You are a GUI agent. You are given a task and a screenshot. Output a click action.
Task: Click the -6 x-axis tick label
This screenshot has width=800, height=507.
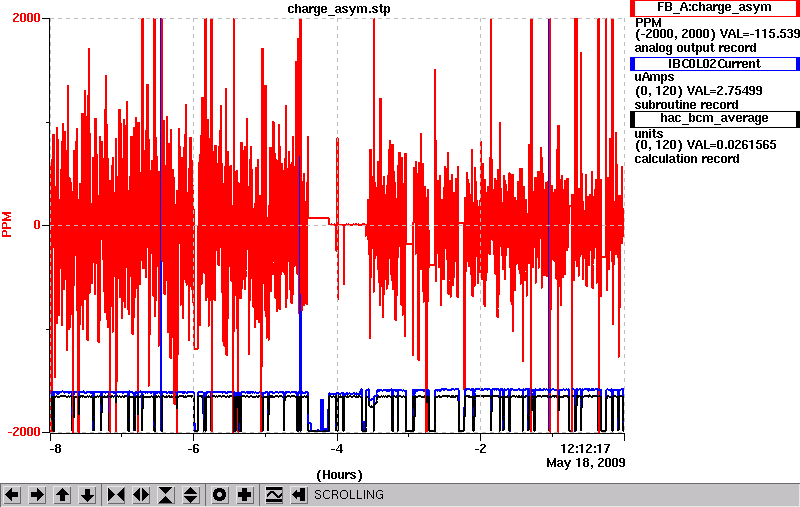(x=193, y=449)
